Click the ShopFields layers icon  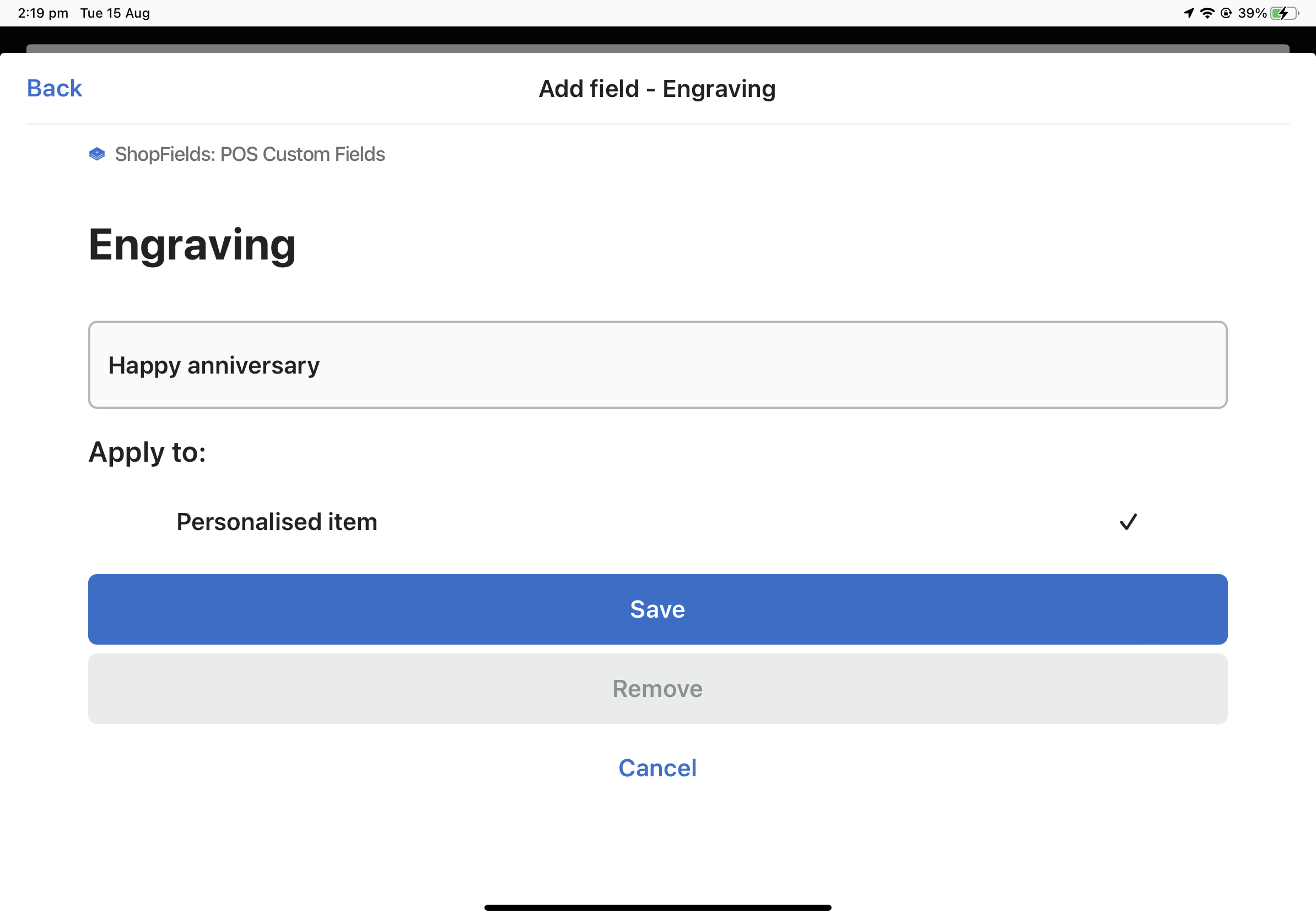pyautogui.click(x=96, y=154)
